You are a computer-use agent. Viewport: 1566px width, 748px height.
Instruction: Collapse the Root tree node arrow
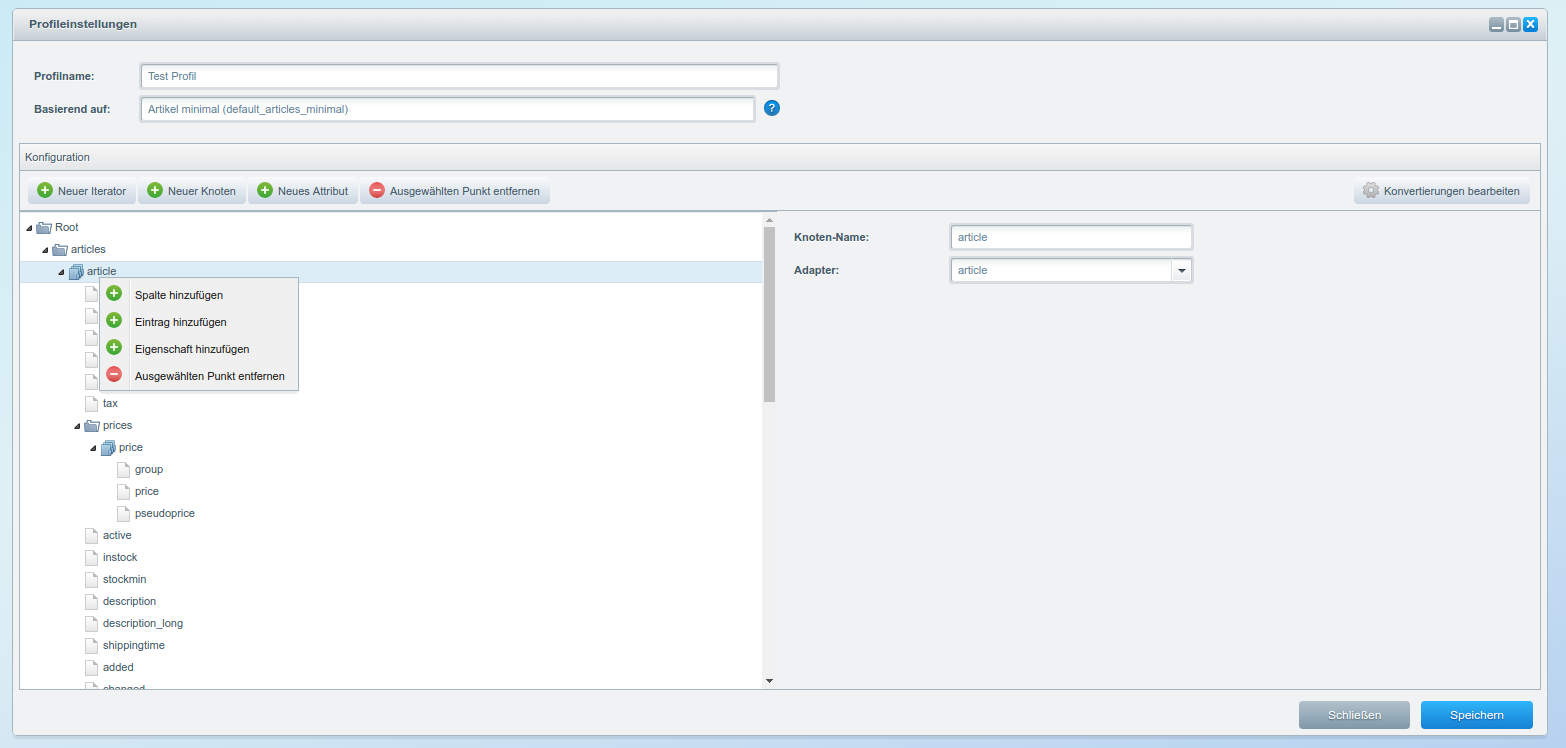tap(29, 228)
